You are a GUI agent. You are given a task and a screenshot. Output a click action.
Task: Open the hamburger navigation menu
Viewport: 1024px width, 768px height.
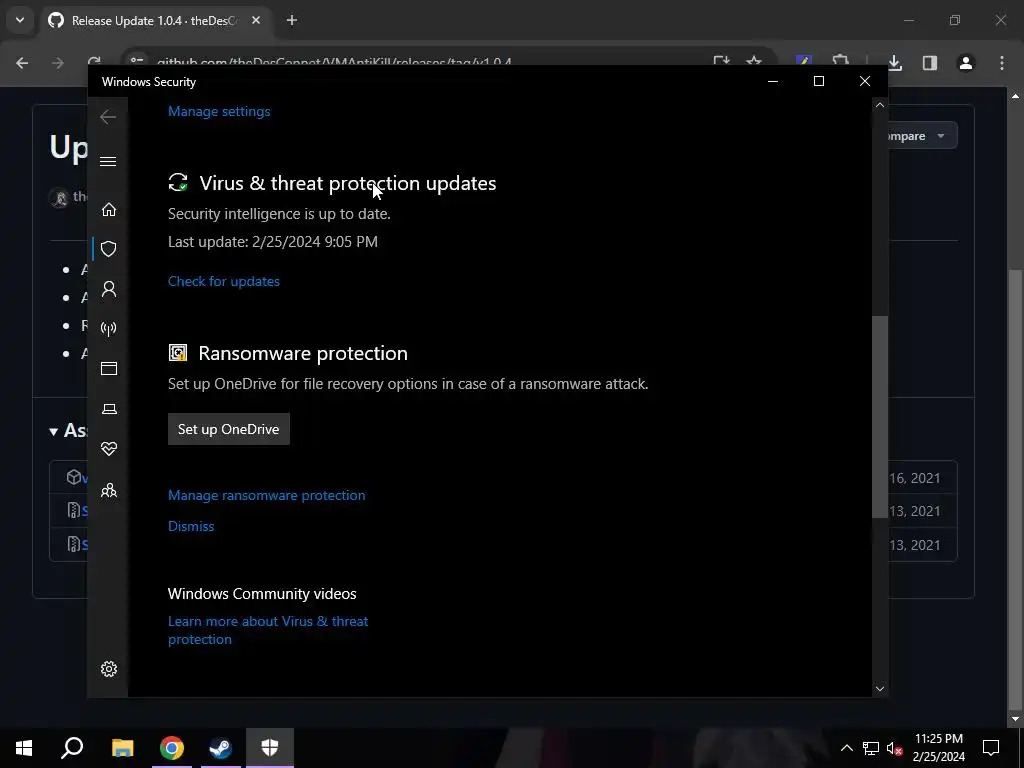pyautogui.click(x=108, y=161)
